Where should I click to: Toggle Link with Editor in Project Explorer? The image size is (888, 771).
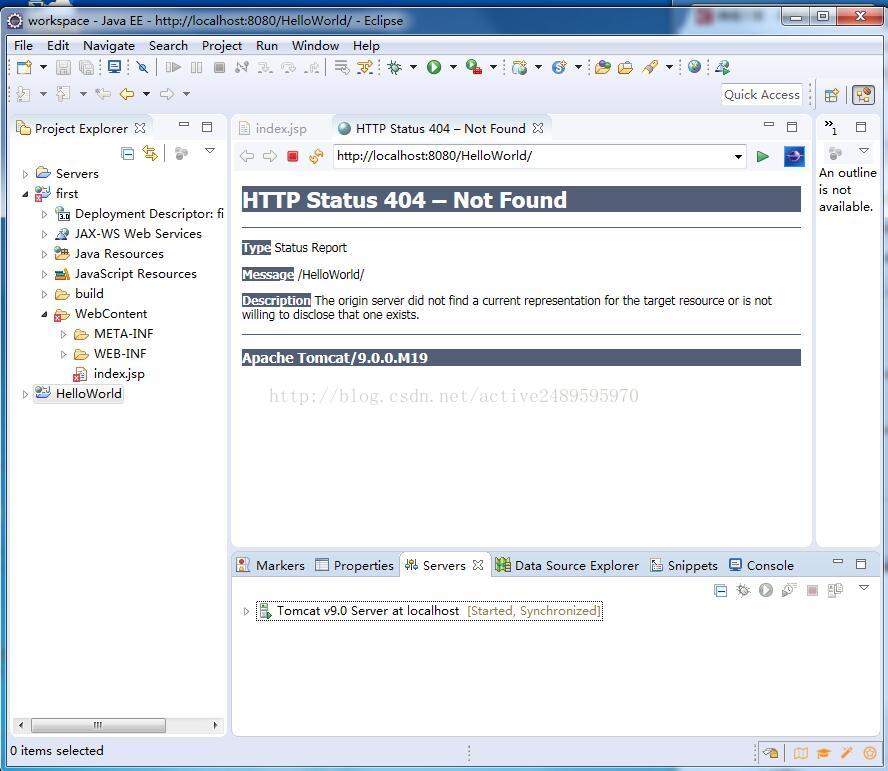coord(150,153)
